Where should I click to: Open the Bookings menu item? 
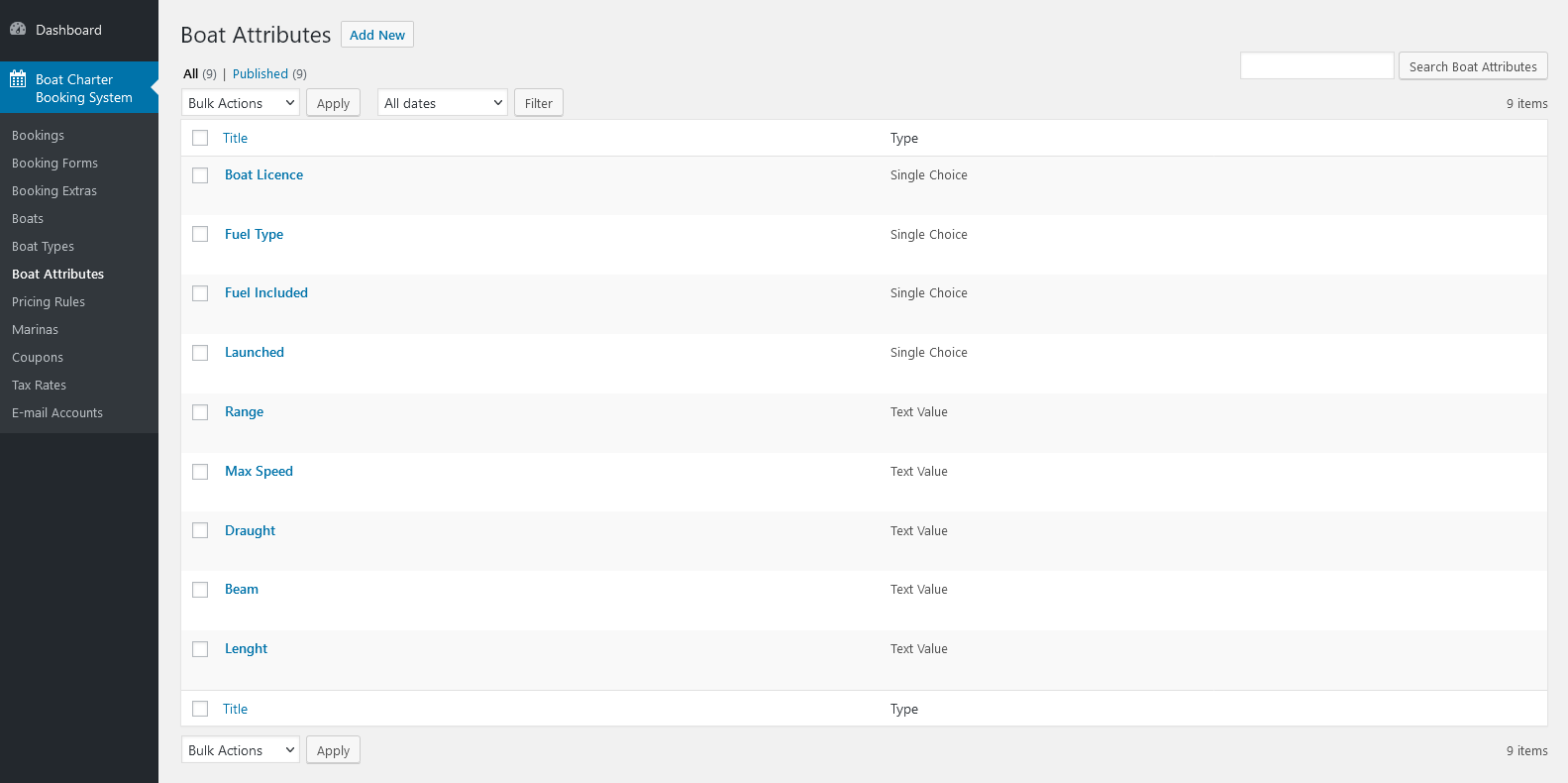coord(38,136)
